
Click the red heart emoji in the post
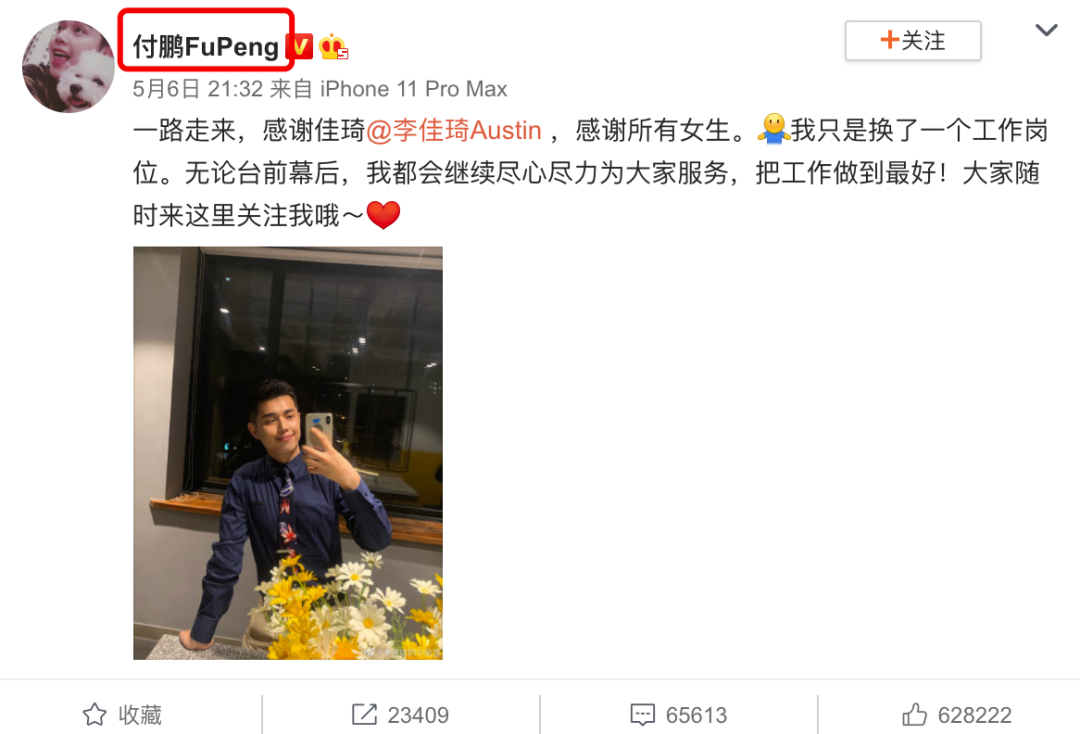pos(384,215)
